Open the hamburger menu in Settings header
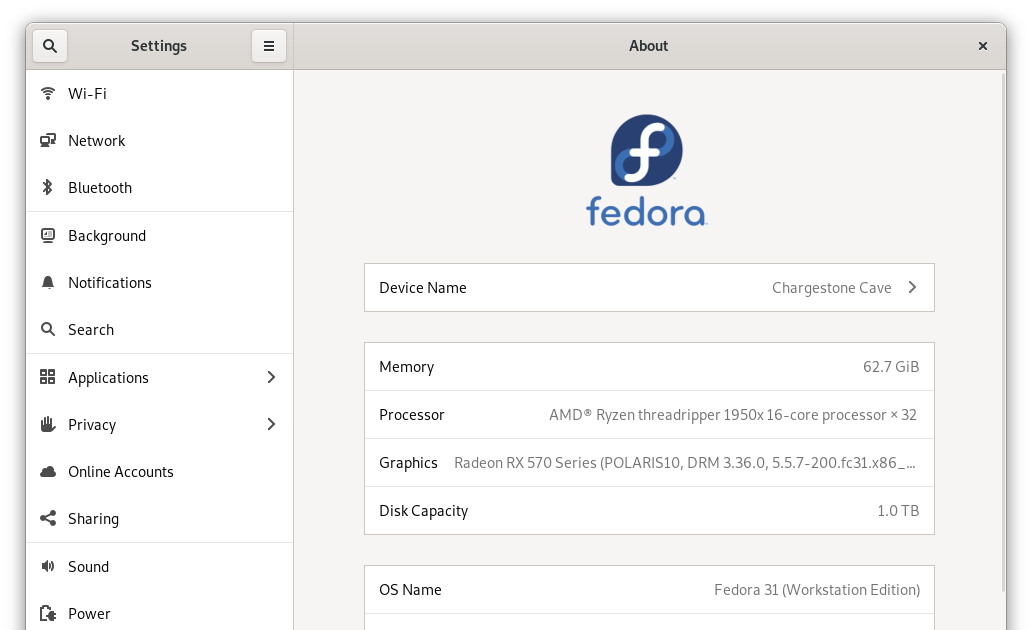This screenshot has width=1032, height=630. point(269,46)
